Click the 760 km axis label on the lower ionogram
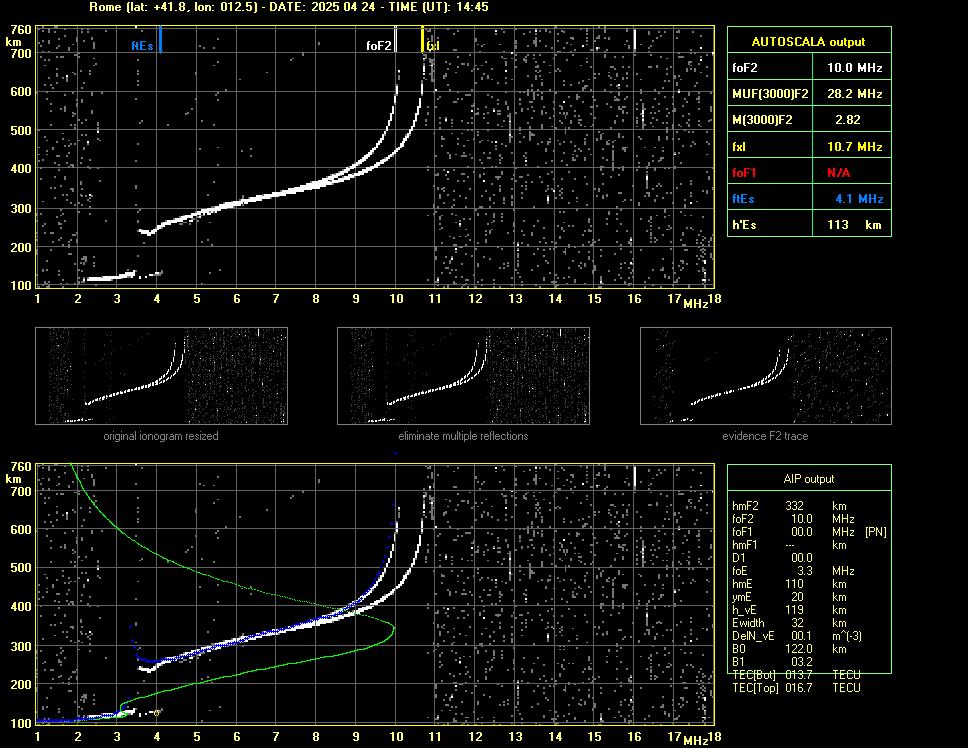Screen dimensions: 968x748 pos(20,467)
